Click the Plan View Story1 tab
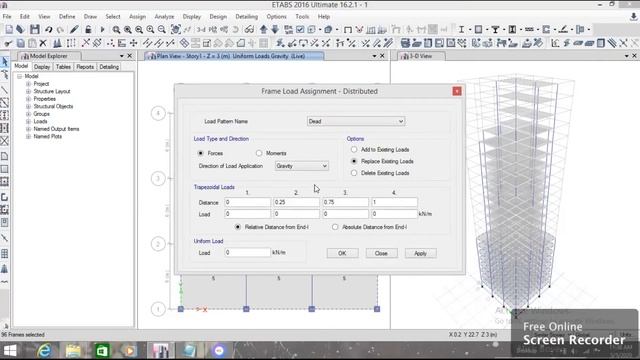The height and width of the screenshot is (360, 640). [x=235, y=56]
